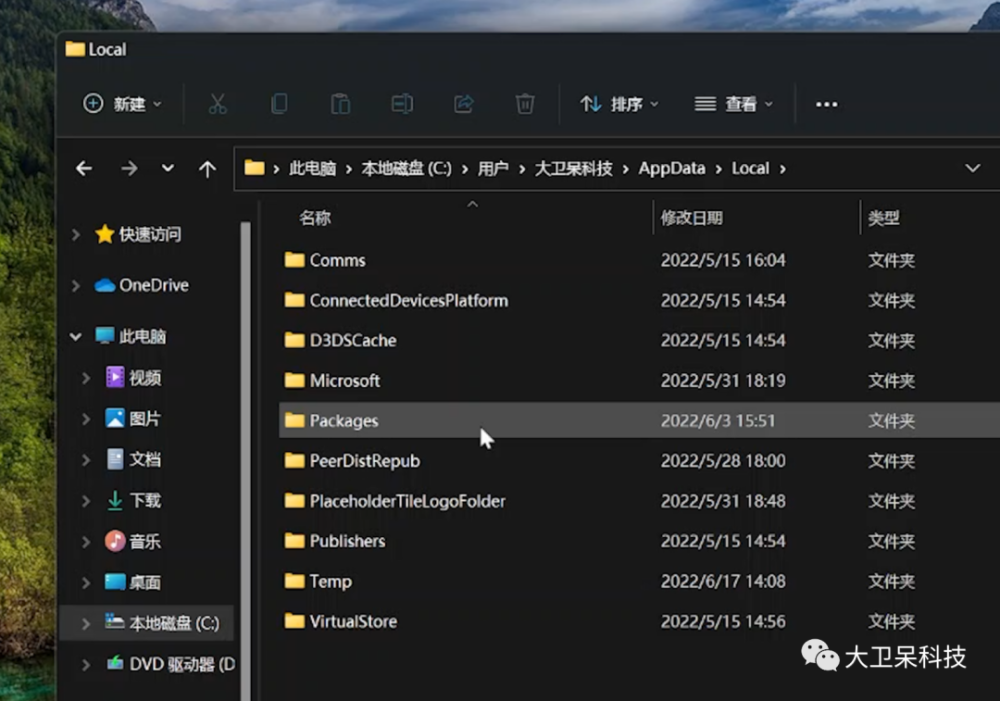
Task: Expand 视频 in the sidebar tree
Action: [86, 378]
